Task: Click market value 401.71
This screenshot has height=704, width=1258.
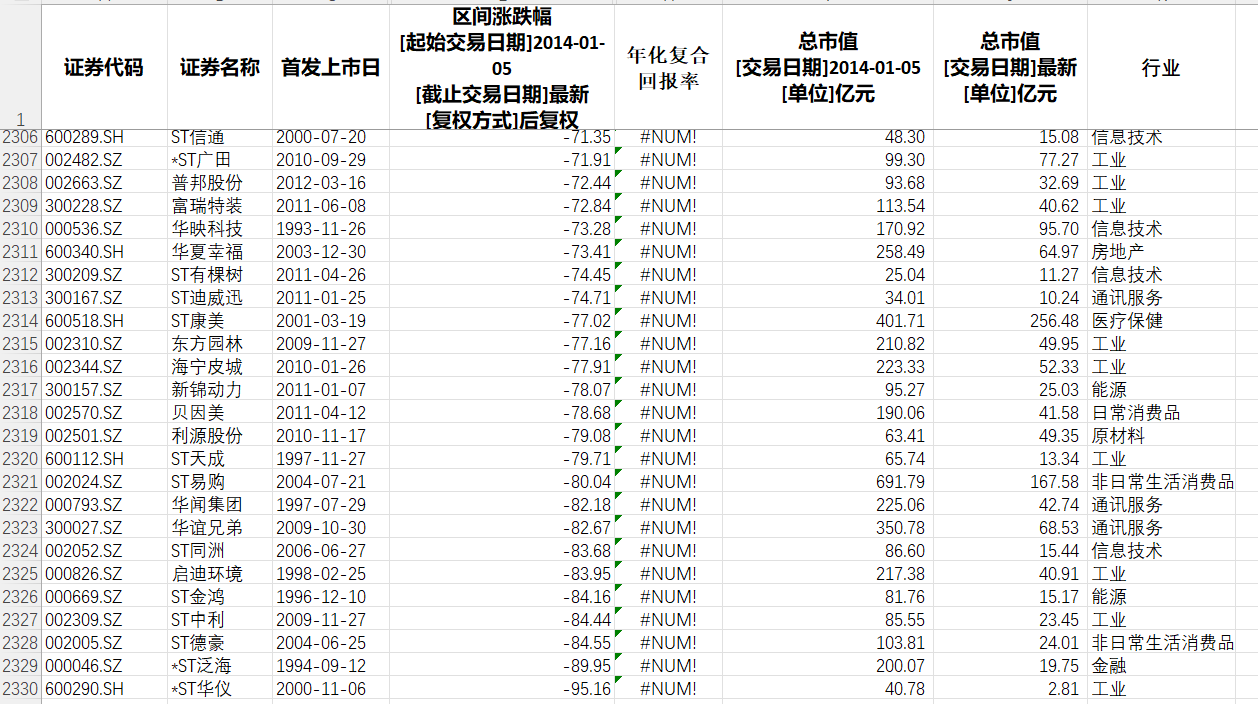Action: point(900,321)
